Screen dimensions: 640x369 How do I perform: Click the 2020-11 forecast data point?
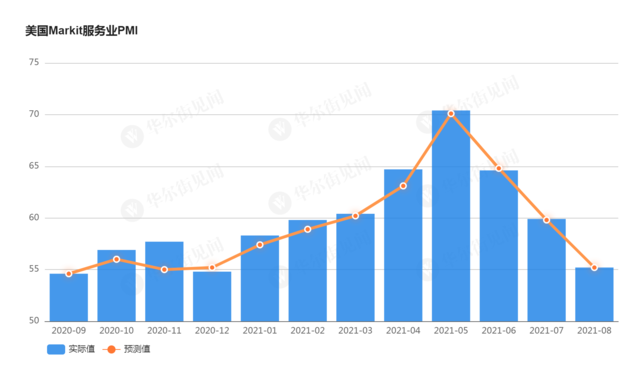(164, 270)
